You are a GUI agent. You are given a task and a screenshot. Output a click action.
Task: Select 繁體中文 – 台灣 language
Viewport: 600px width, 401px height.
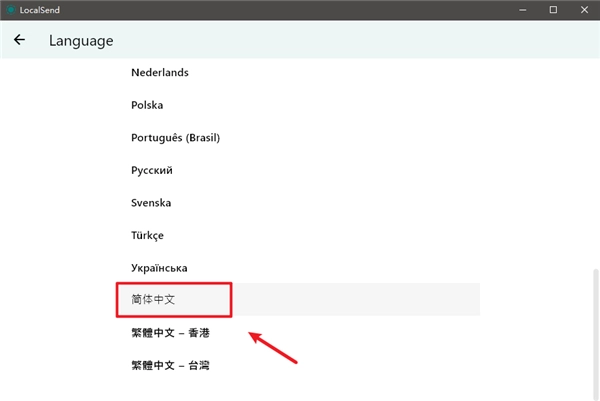(170, 365)
